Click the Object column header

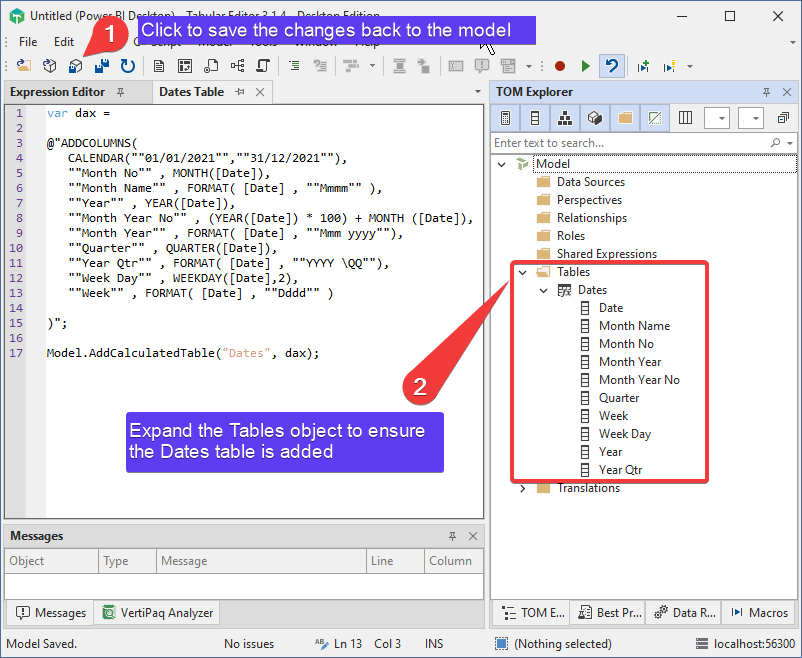tap(51, 561)
